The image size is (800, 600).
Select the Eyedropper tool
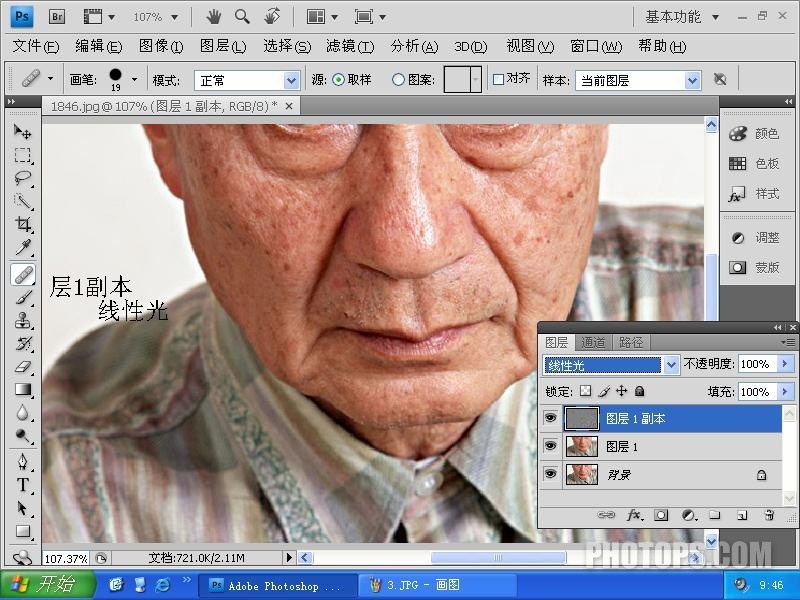(22, 247)
